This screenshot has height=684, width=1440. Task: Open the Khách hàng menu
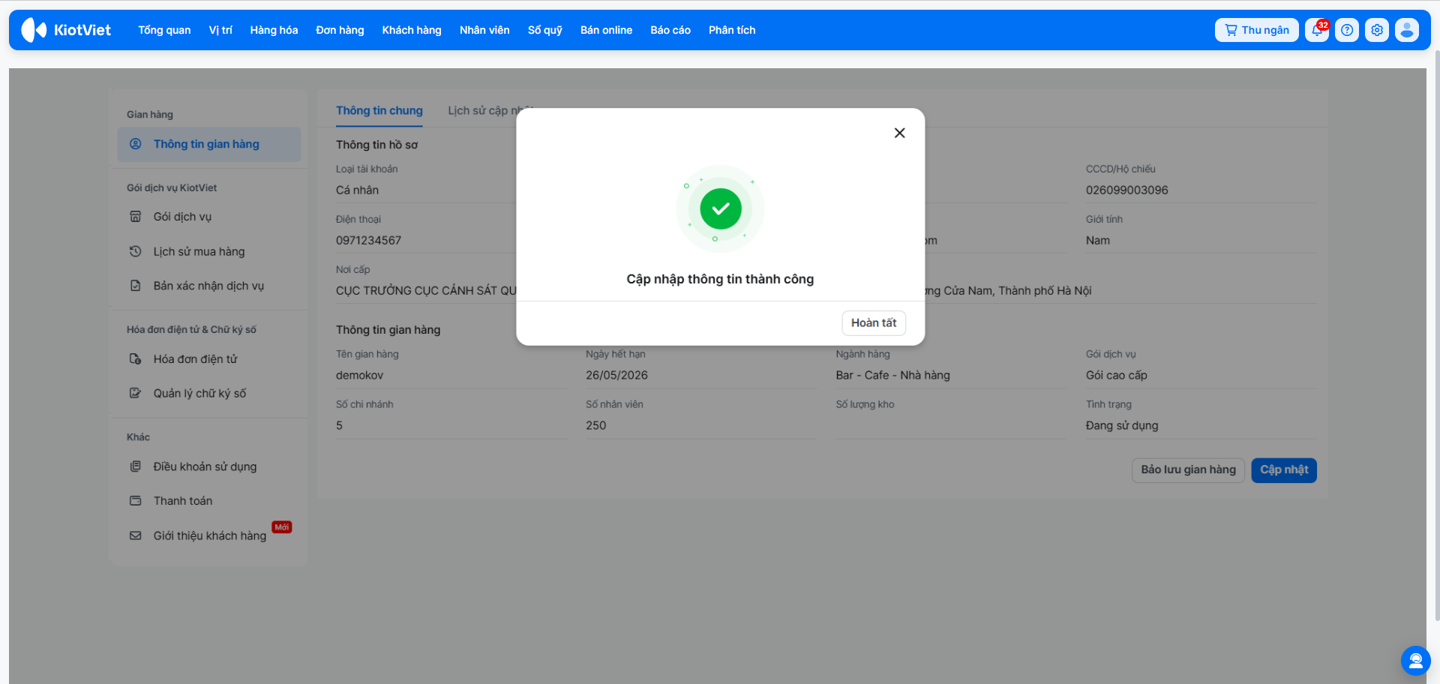pos(411,30)
